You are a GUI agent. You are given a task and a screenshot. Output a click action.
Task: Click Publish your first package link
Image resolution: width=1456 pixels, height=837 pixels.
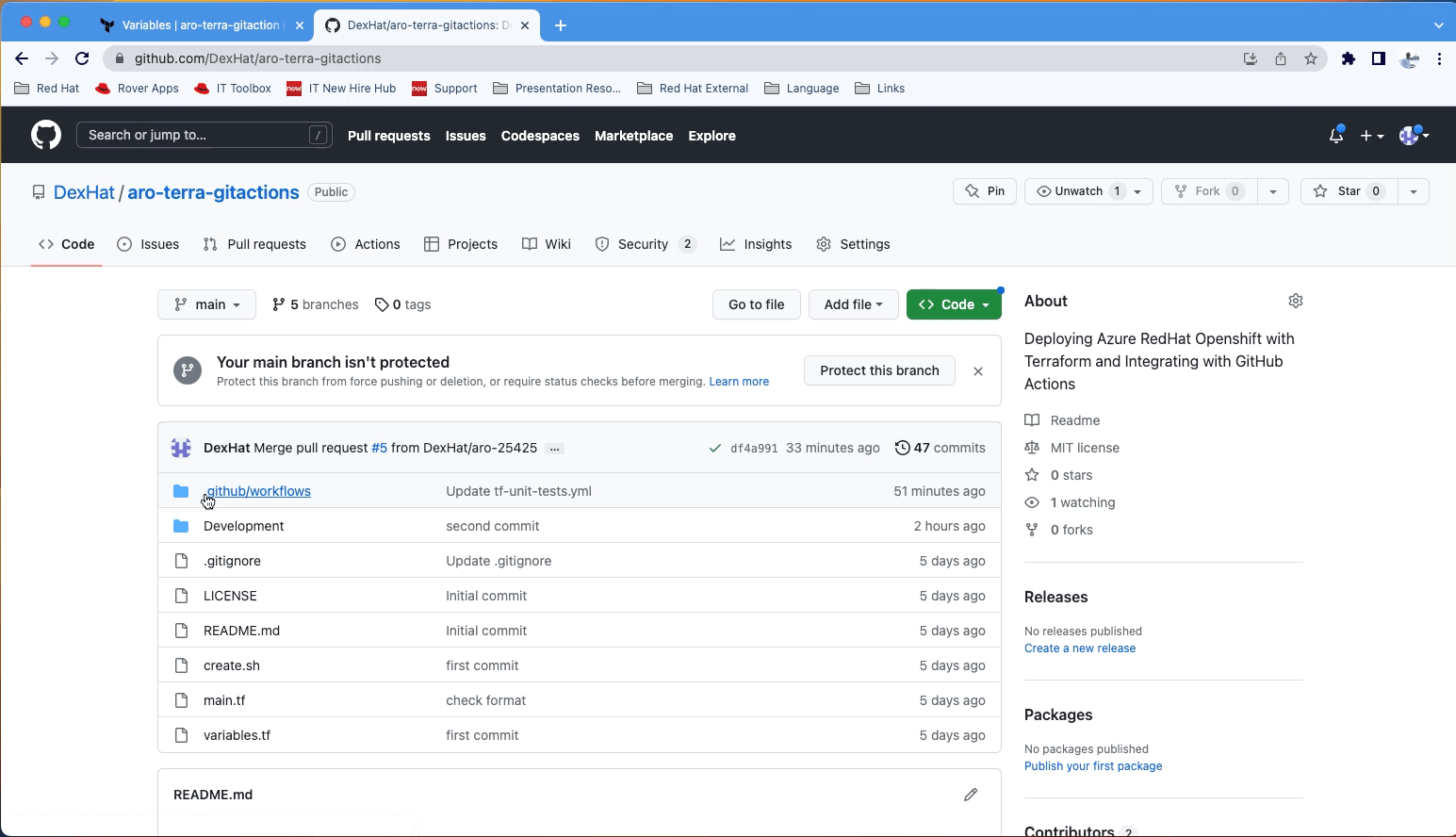coord(1093,766)
